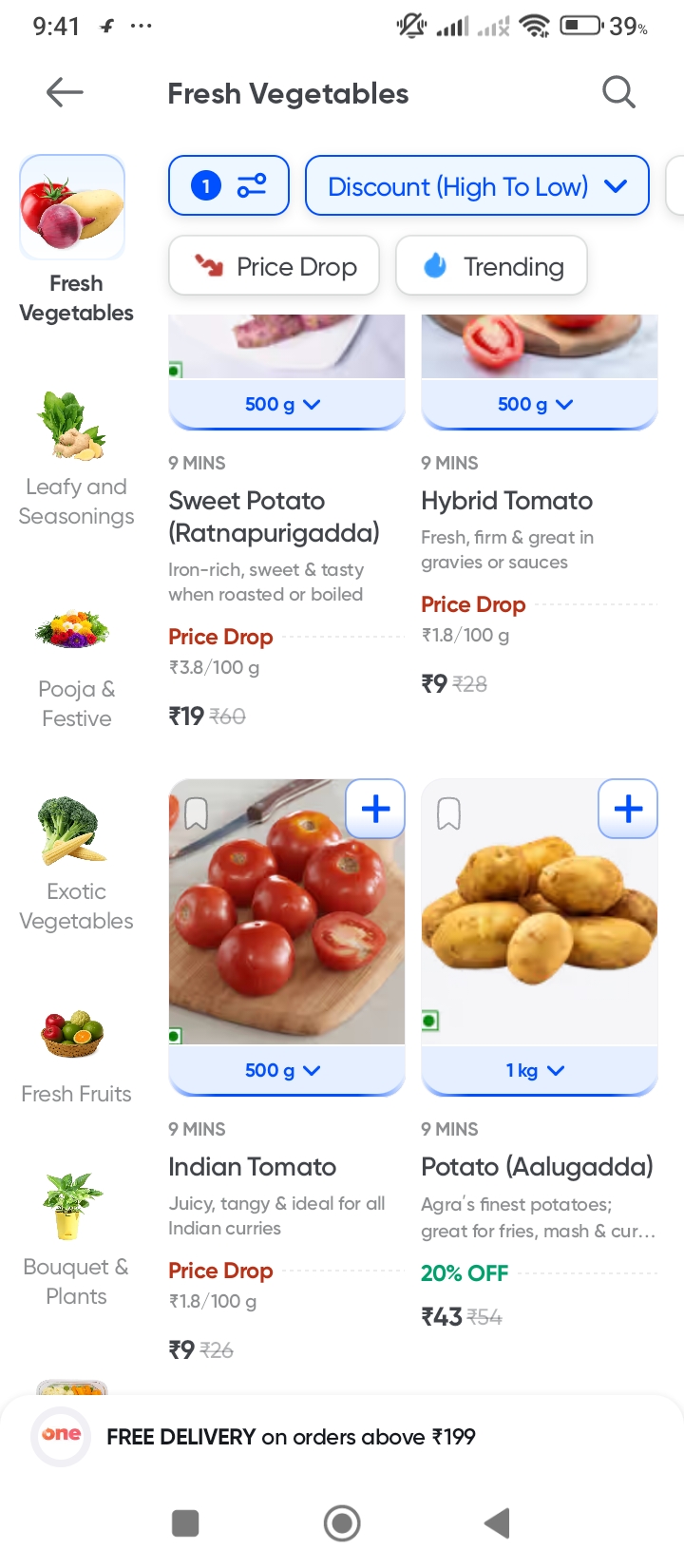Tap the Free Delivery one banner
The height and width of the screenshot is (1568, 684).
291,1437
